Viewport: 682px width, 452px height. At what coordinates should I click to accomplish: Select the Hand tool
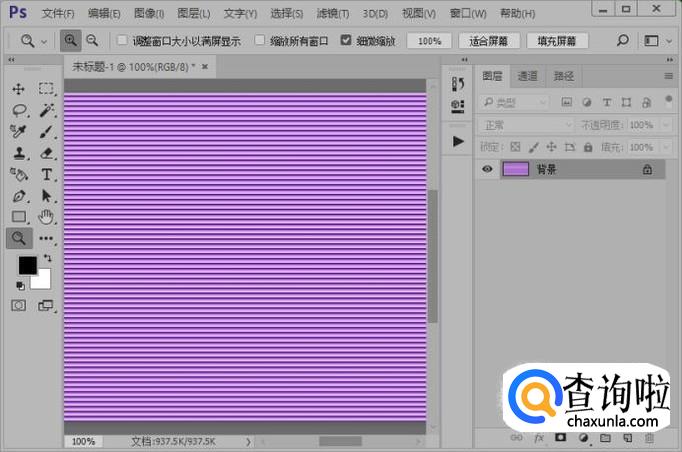(x=46, y=216)
